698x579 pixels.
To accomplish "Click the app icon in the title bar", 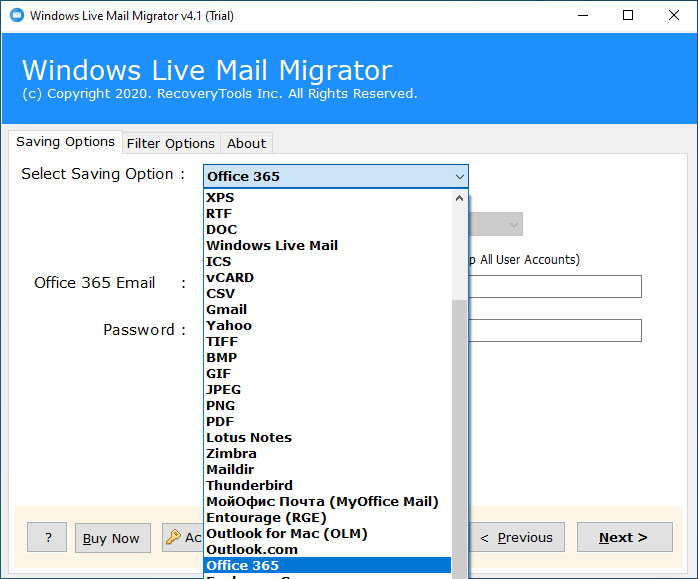I will [17, 15].
